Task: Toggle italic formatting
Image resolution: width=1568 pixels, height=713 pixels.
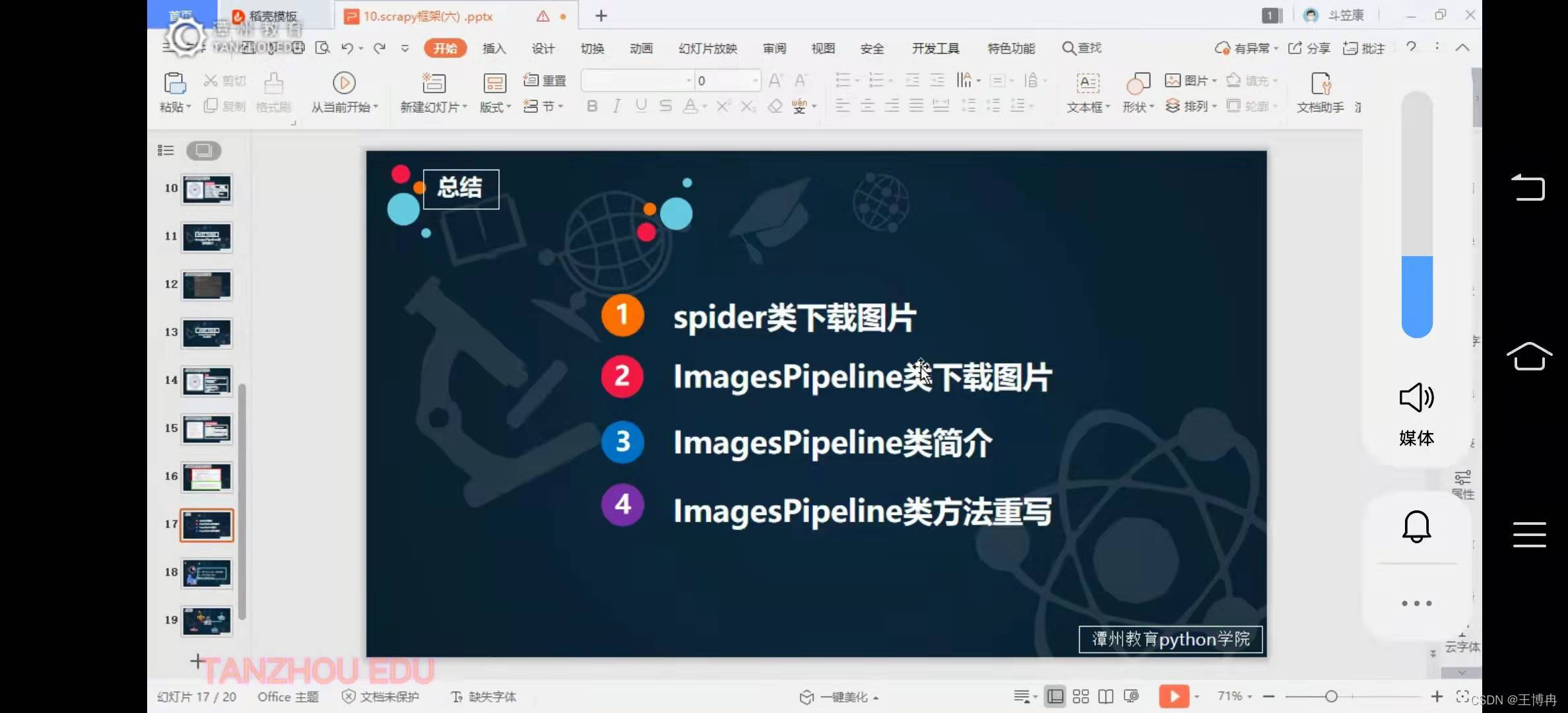Action: pos(616,106)
